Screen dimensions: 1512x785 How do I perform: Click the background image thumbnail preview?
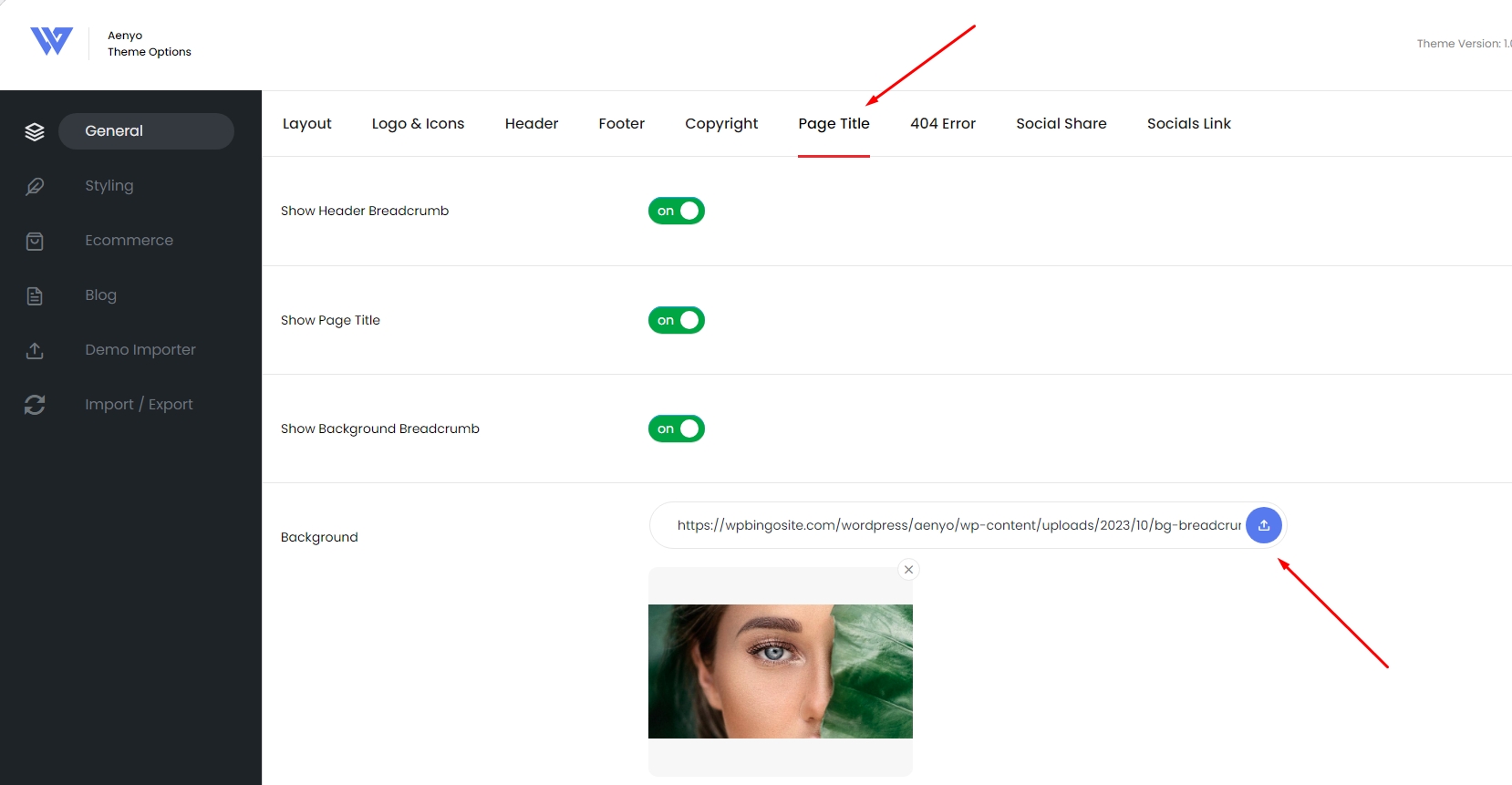tap(781, 671)
